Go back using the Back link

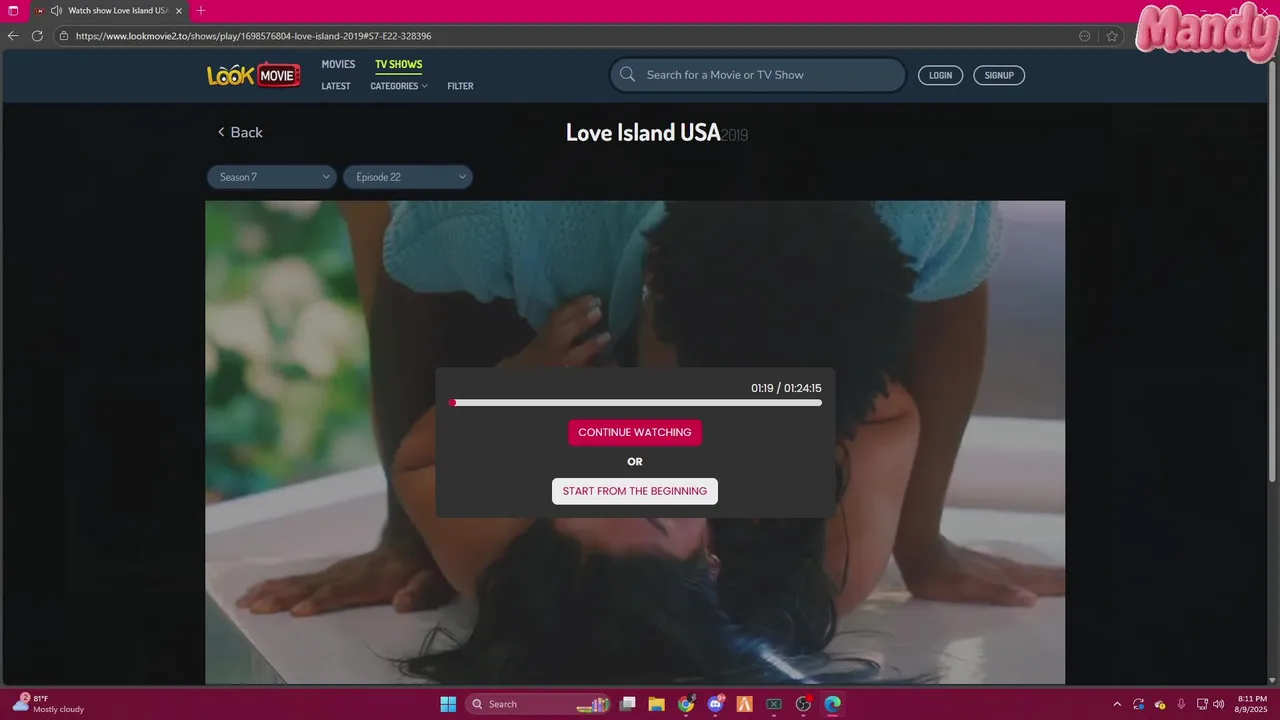pyautogui.click(x=240, y=132)
